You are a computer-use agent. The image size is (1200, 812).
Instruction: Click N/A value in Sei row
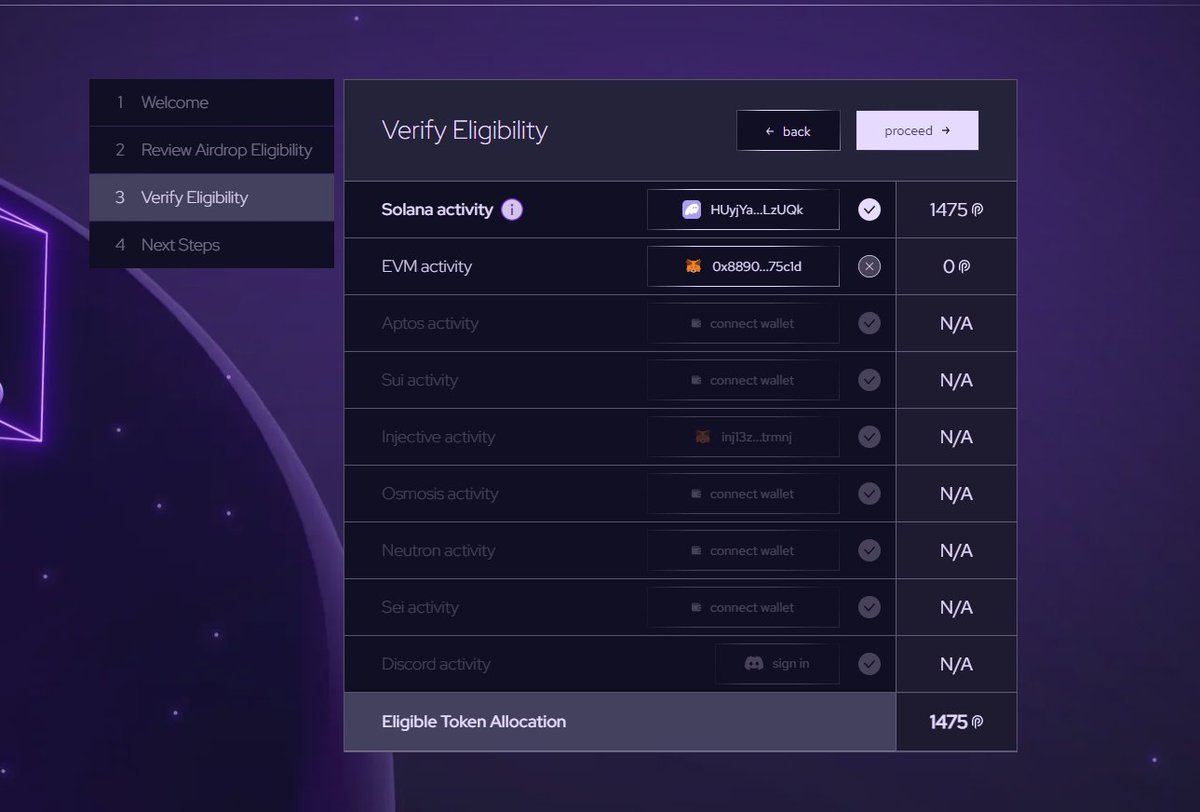(x=956, y=607)
